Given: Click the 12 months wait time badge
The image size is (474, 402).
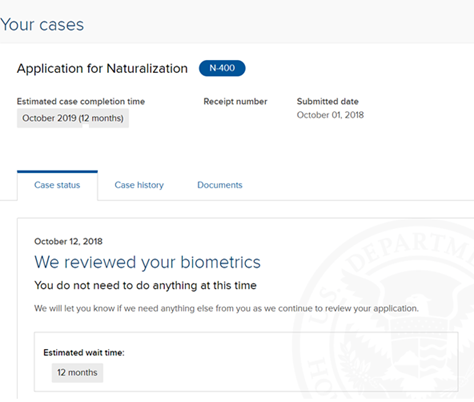Looking at the screenshot, I should click(x=77, y=372).
